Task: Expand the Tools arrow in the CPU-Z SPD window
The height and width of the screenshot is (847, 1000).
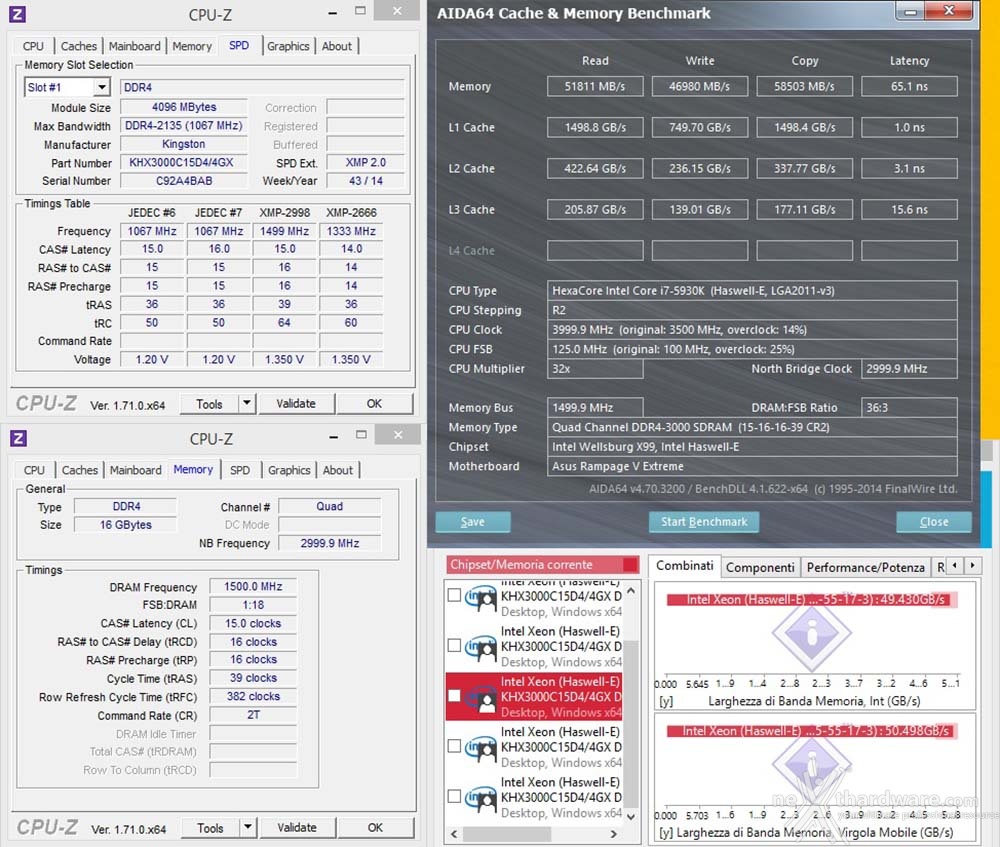Action: 247,404
